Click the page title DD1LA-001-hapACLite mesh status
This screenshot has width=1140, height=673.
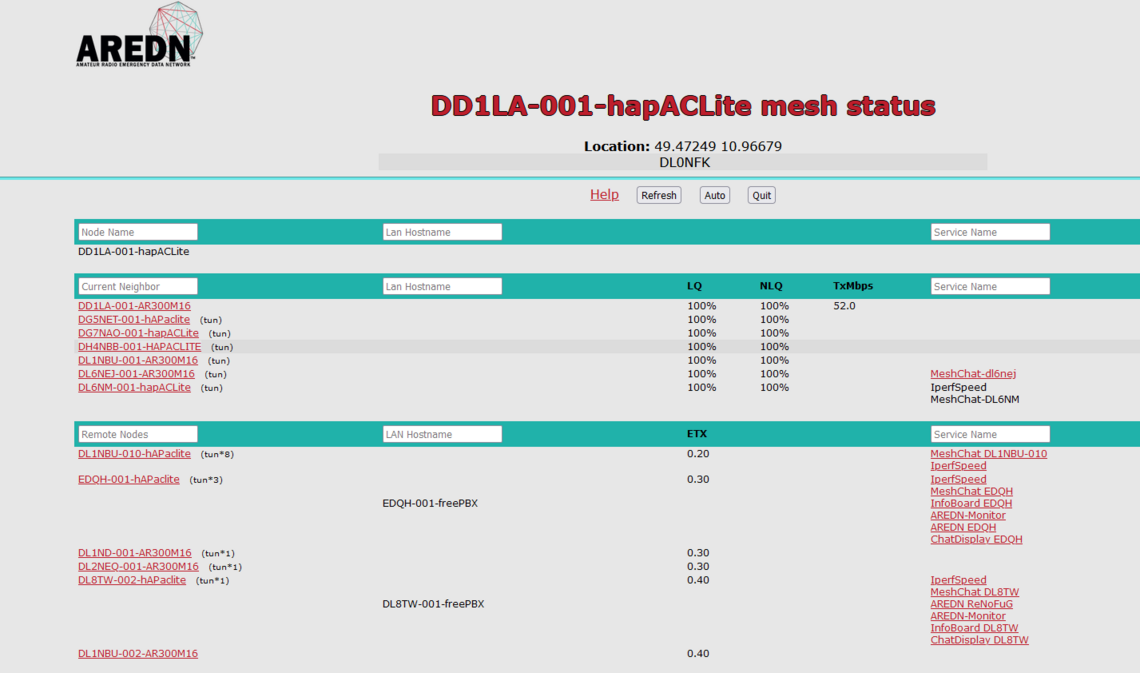pyautogui.click(x=683, y=106)
